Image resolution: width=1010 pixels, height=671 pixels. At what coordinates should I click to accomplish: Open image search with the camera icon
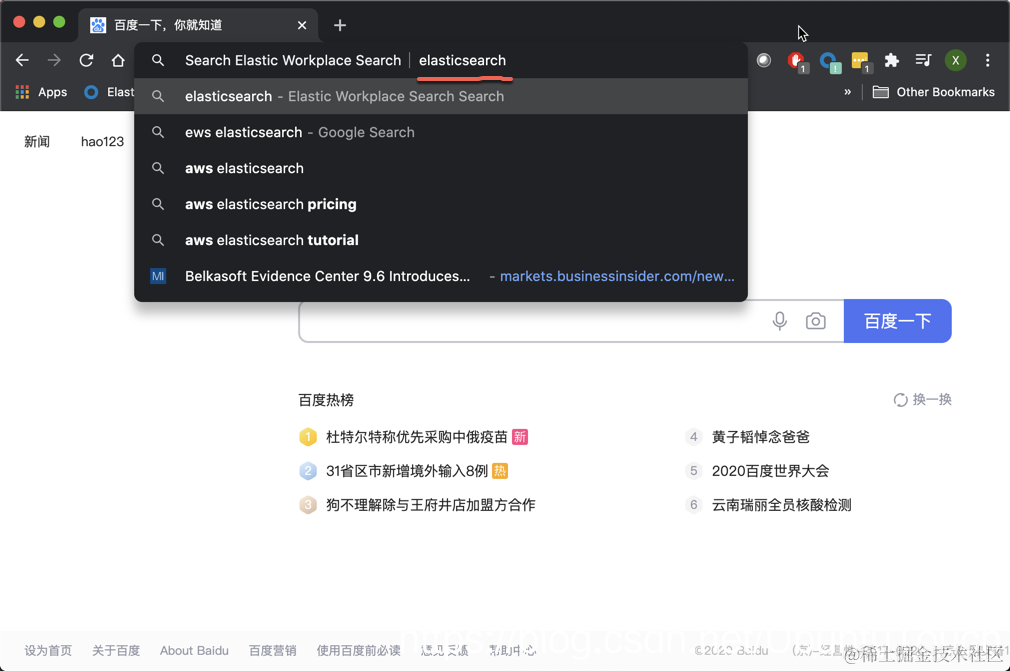coord(815,321)
